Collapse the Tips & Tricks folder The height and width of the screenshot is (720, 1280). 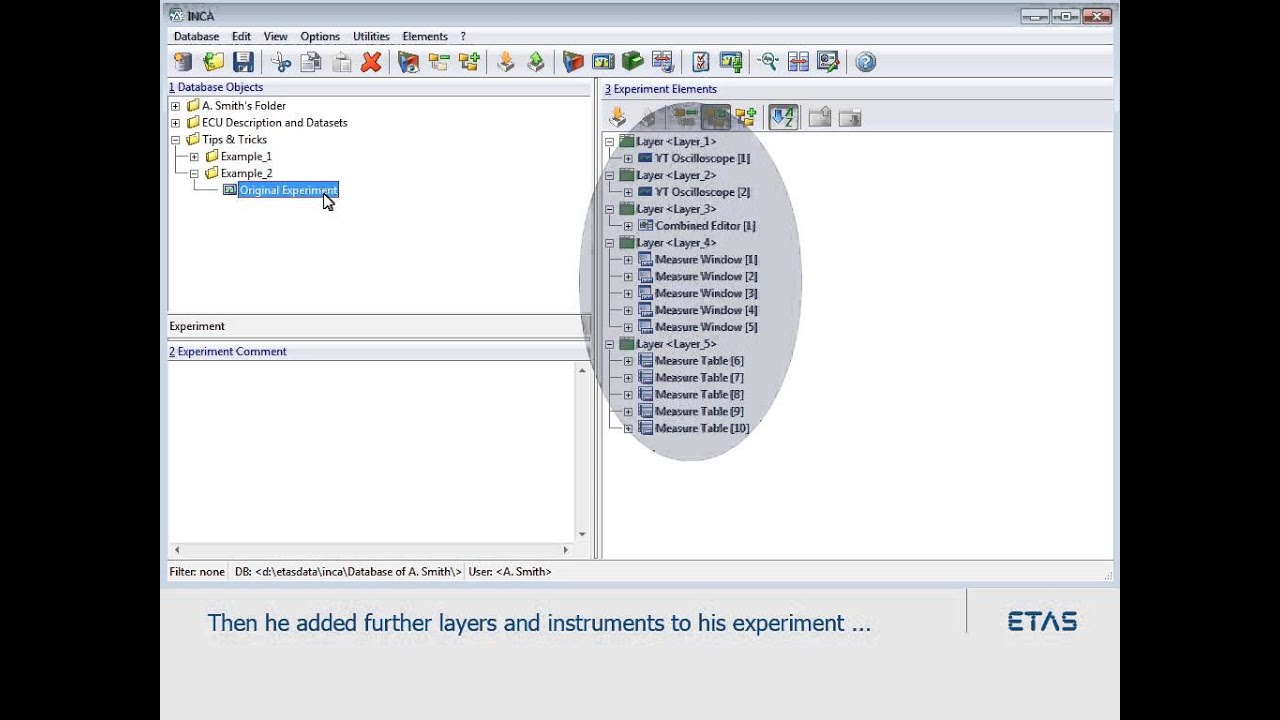176,140
